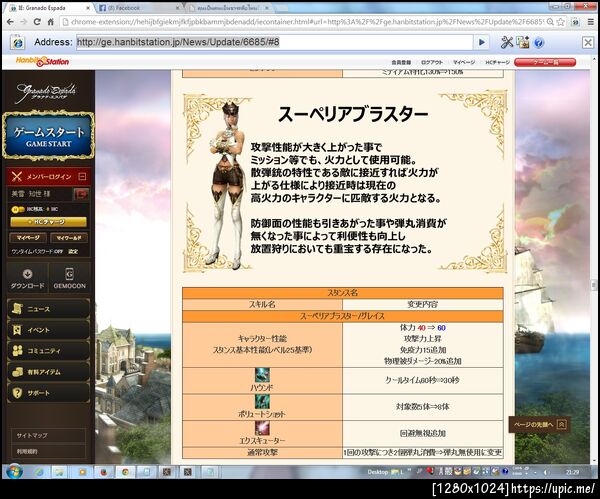Click the magnifier zoom icon in address bar
The height and width of the screenshot is (499, 600).
pyautogui.click(x=550, y=22)
